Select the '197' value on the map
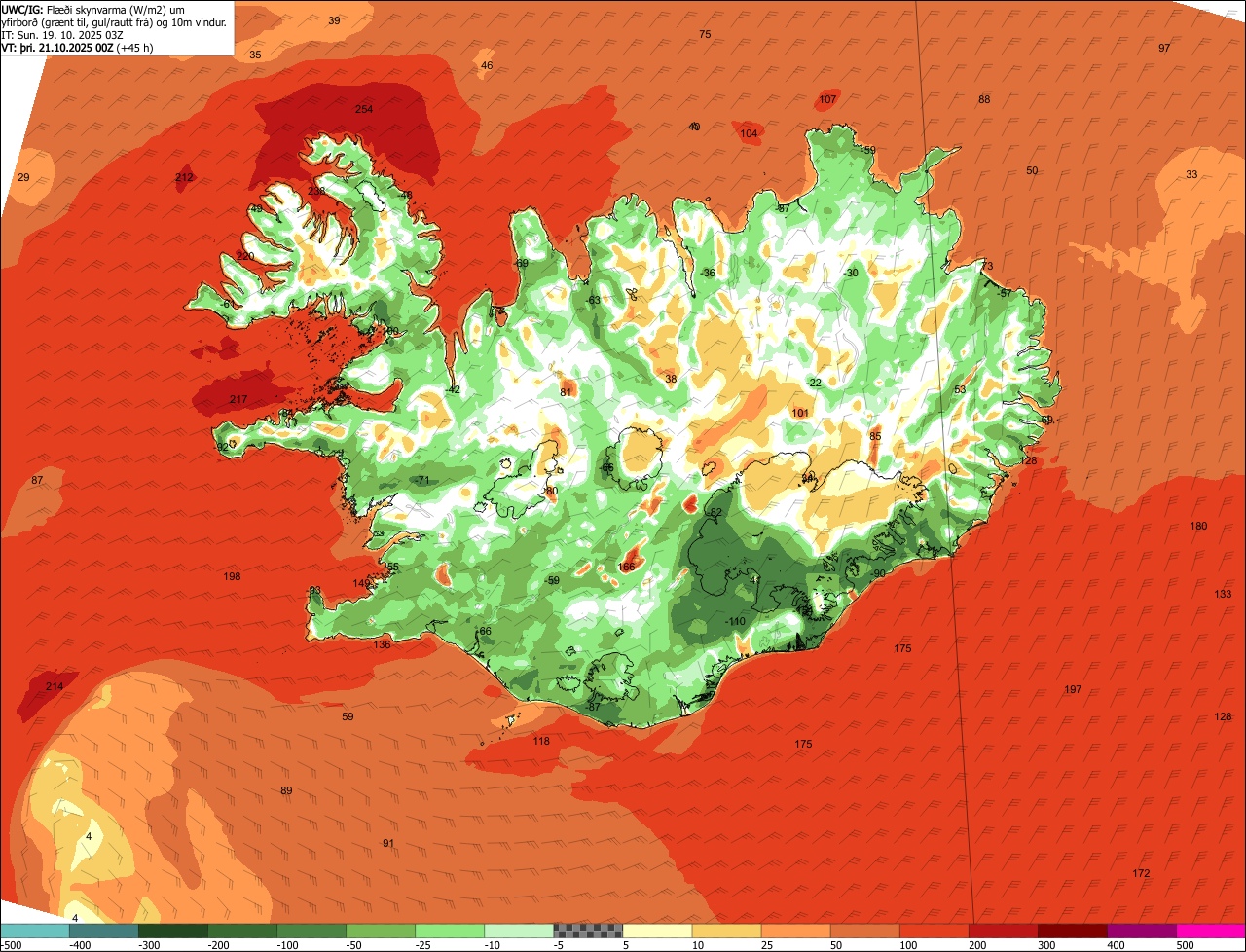 [x=1073, y=689]
